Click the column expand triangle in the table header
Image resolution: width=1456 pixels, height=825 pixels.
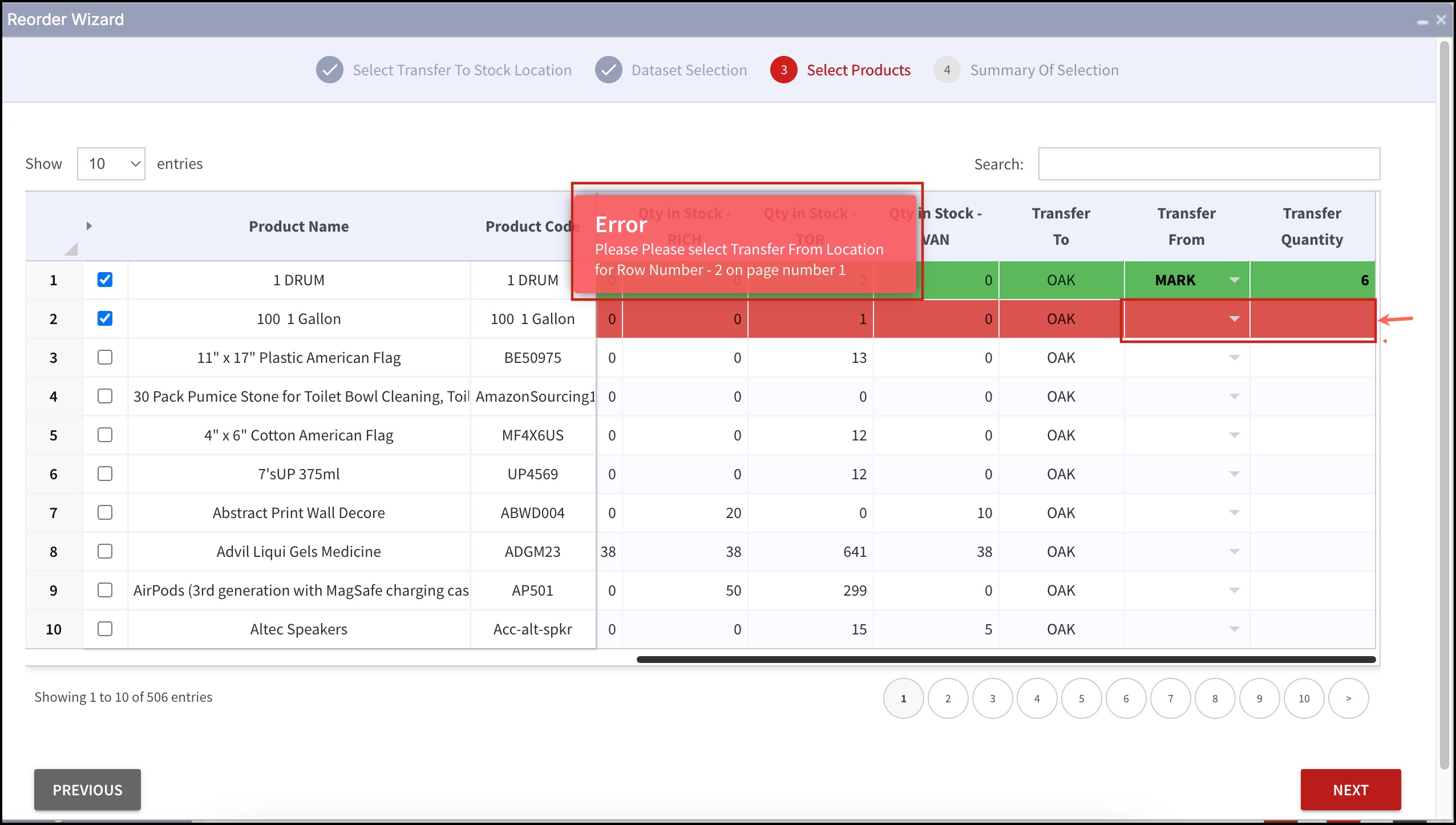click(89, 226)
